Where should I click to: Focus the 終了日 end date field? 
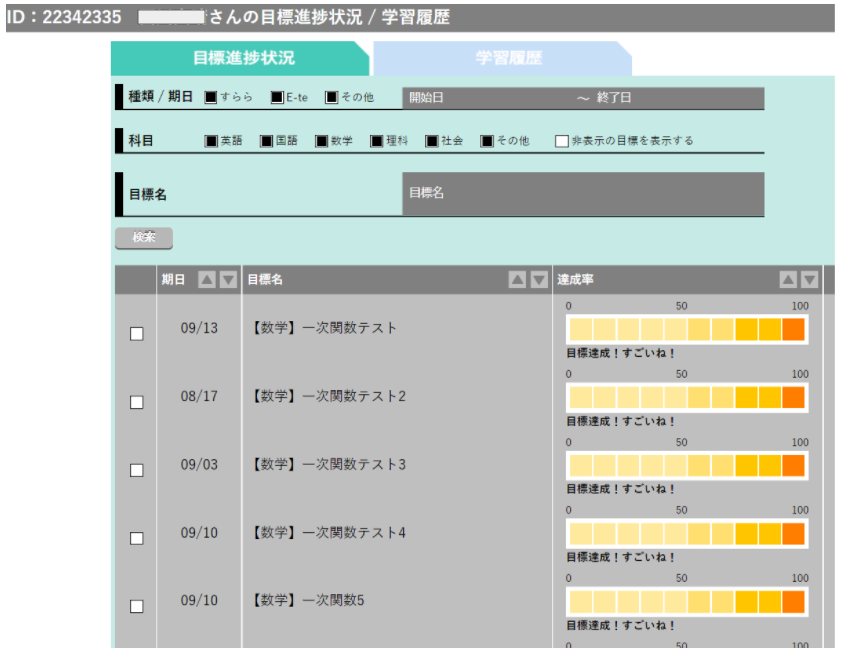(x=678, y=98)
